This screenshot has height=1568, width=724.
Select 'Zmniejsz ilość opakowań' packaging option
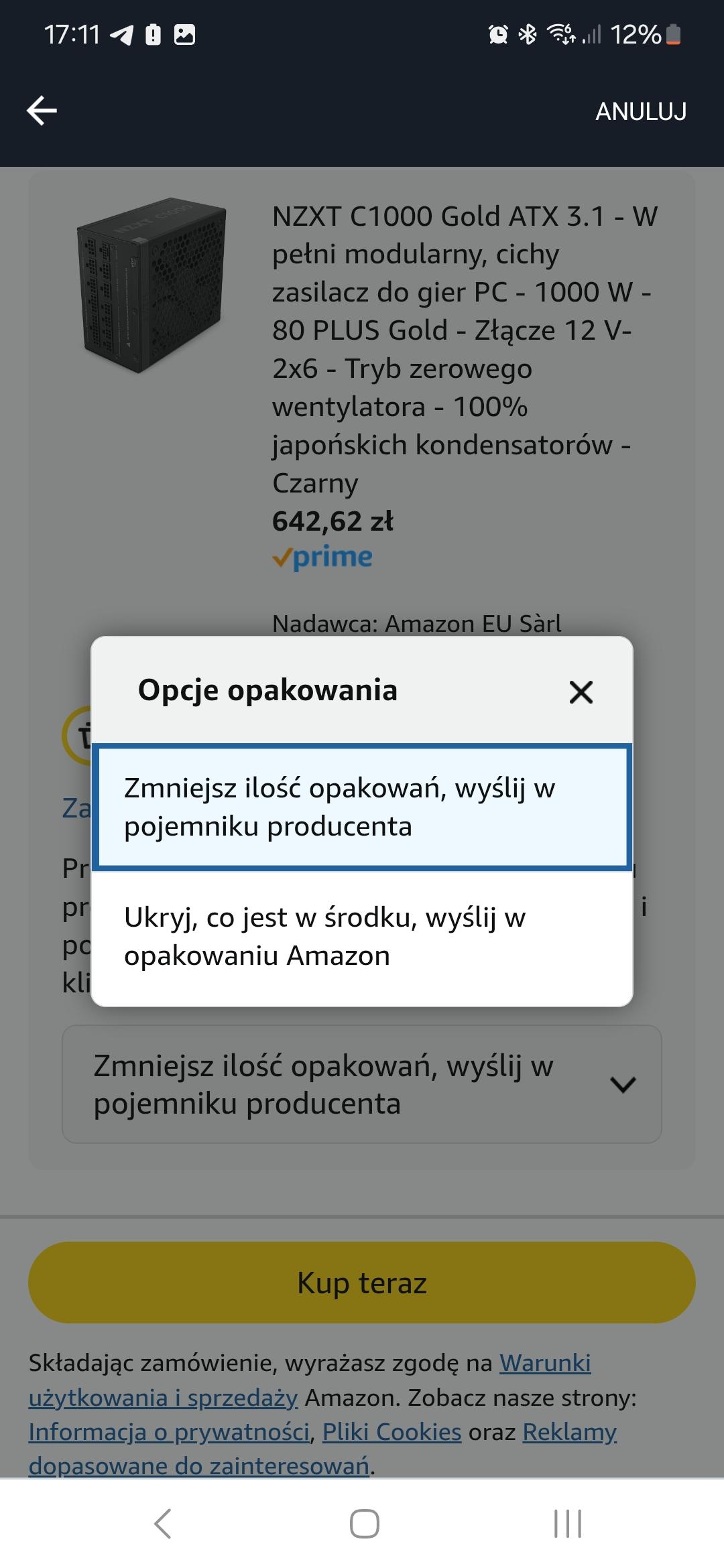362,807
